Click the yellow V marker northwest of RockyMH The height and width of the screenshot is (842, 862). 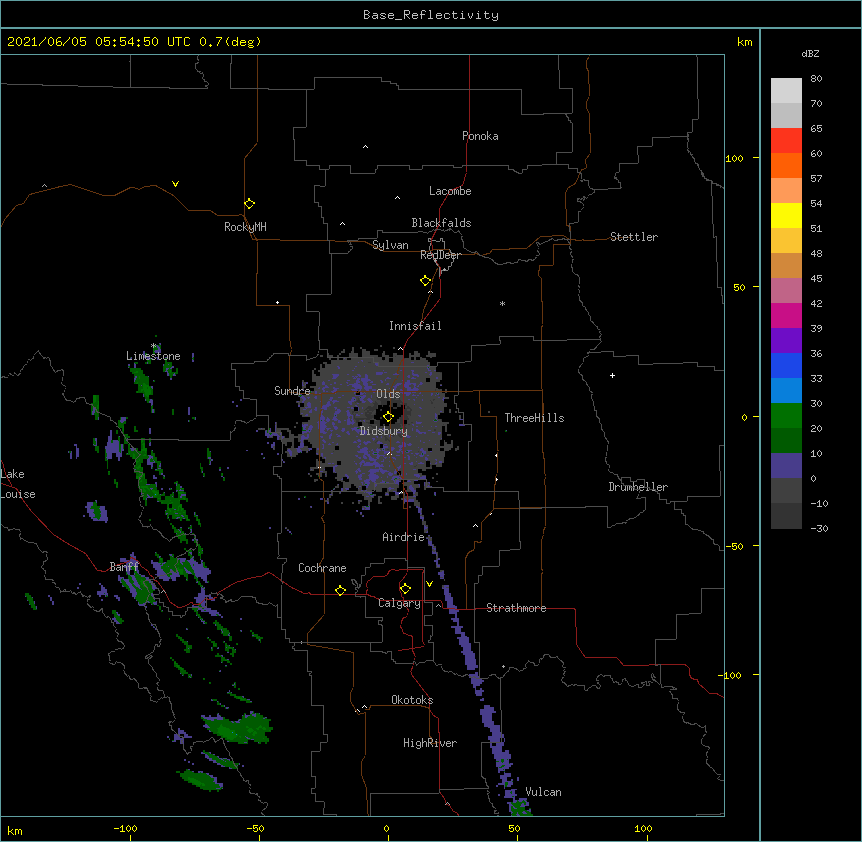175,184
